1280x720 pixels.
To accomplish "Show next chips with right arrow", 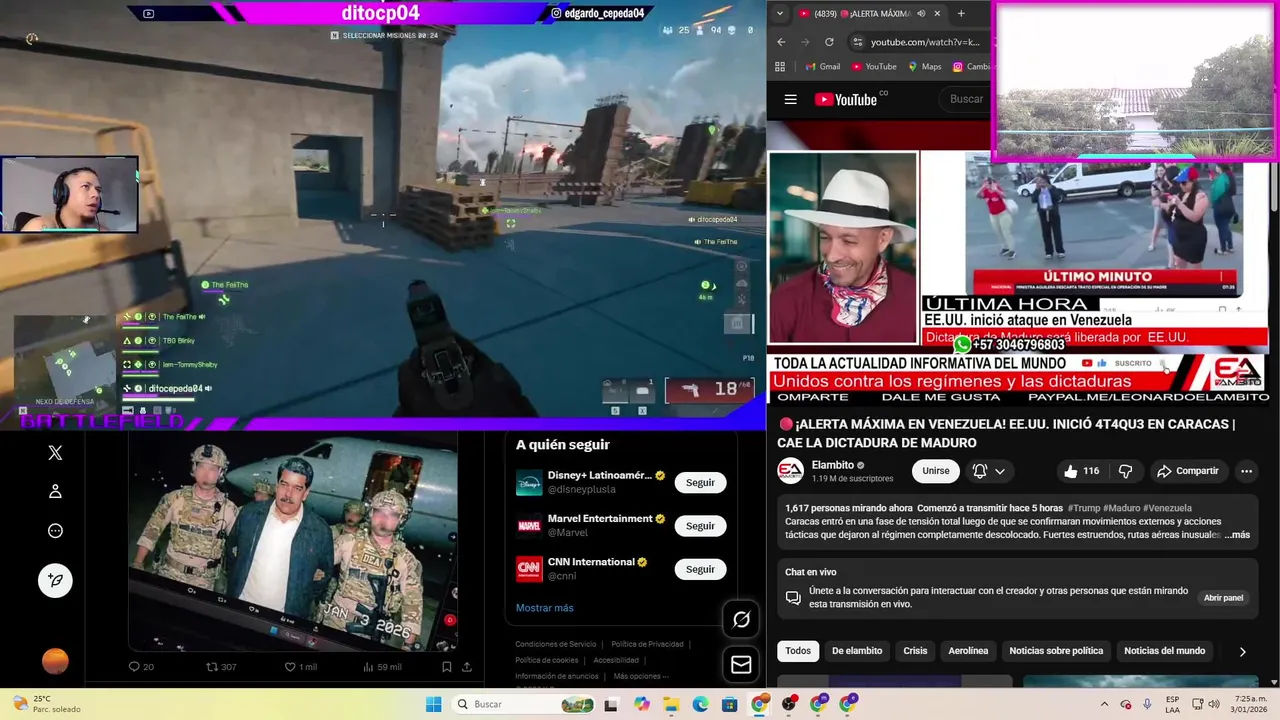I will point(1242,652).
